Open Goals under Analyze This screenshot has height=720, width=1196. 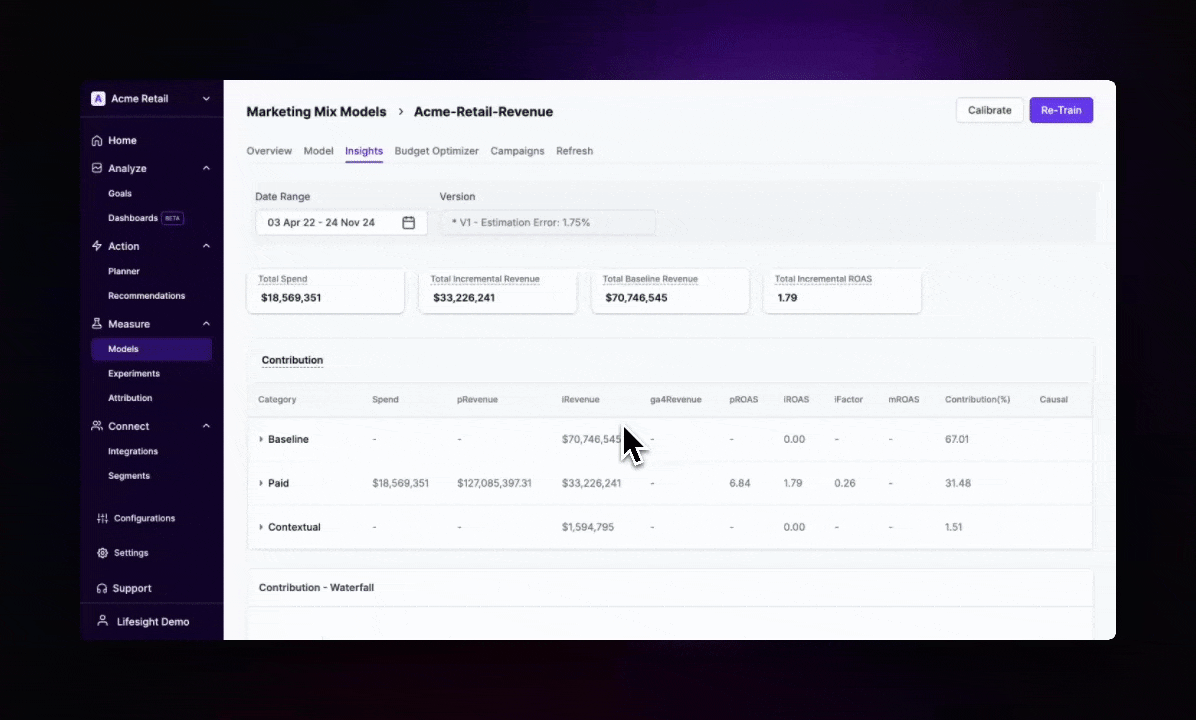pyautogui.click(x=120, y=194)
